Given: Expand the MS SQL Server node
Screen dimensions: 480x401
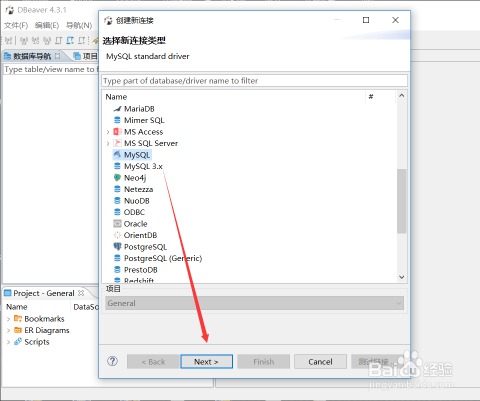Looking at the screenshot, I should coord(108,143).
